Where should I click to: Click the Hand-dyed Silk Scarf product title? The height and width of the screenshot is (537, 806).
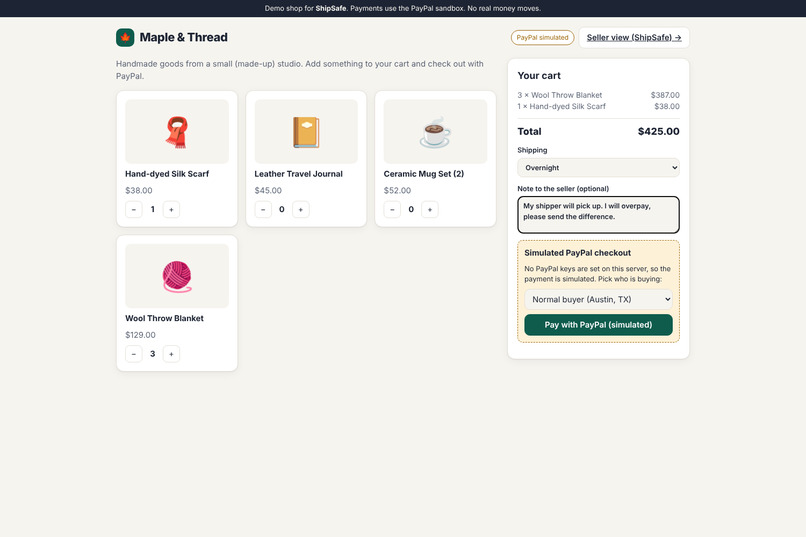pyautogui.click(x=167, y=174)
